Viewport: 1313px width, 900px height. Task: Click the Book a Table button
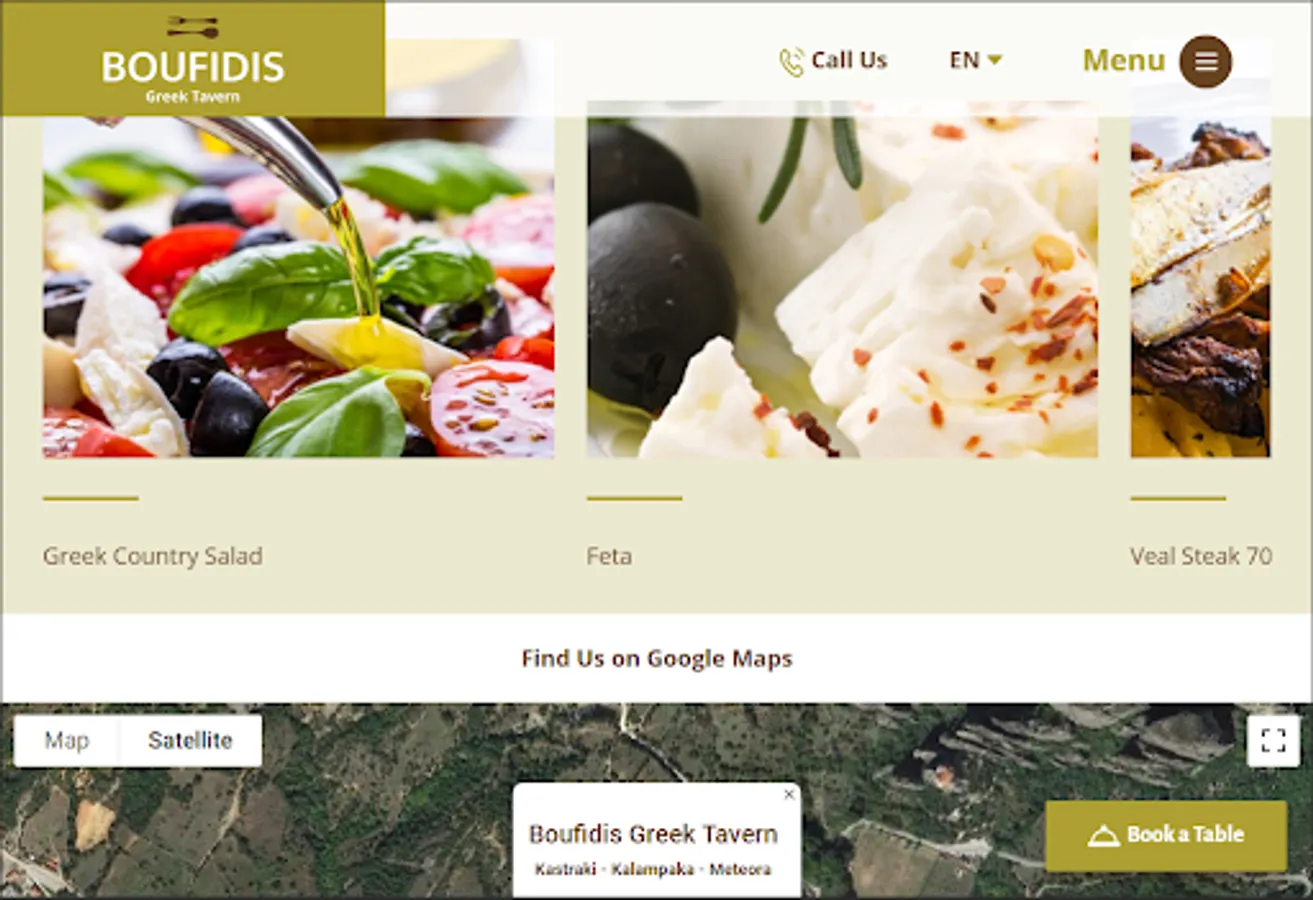[1166, 835]
